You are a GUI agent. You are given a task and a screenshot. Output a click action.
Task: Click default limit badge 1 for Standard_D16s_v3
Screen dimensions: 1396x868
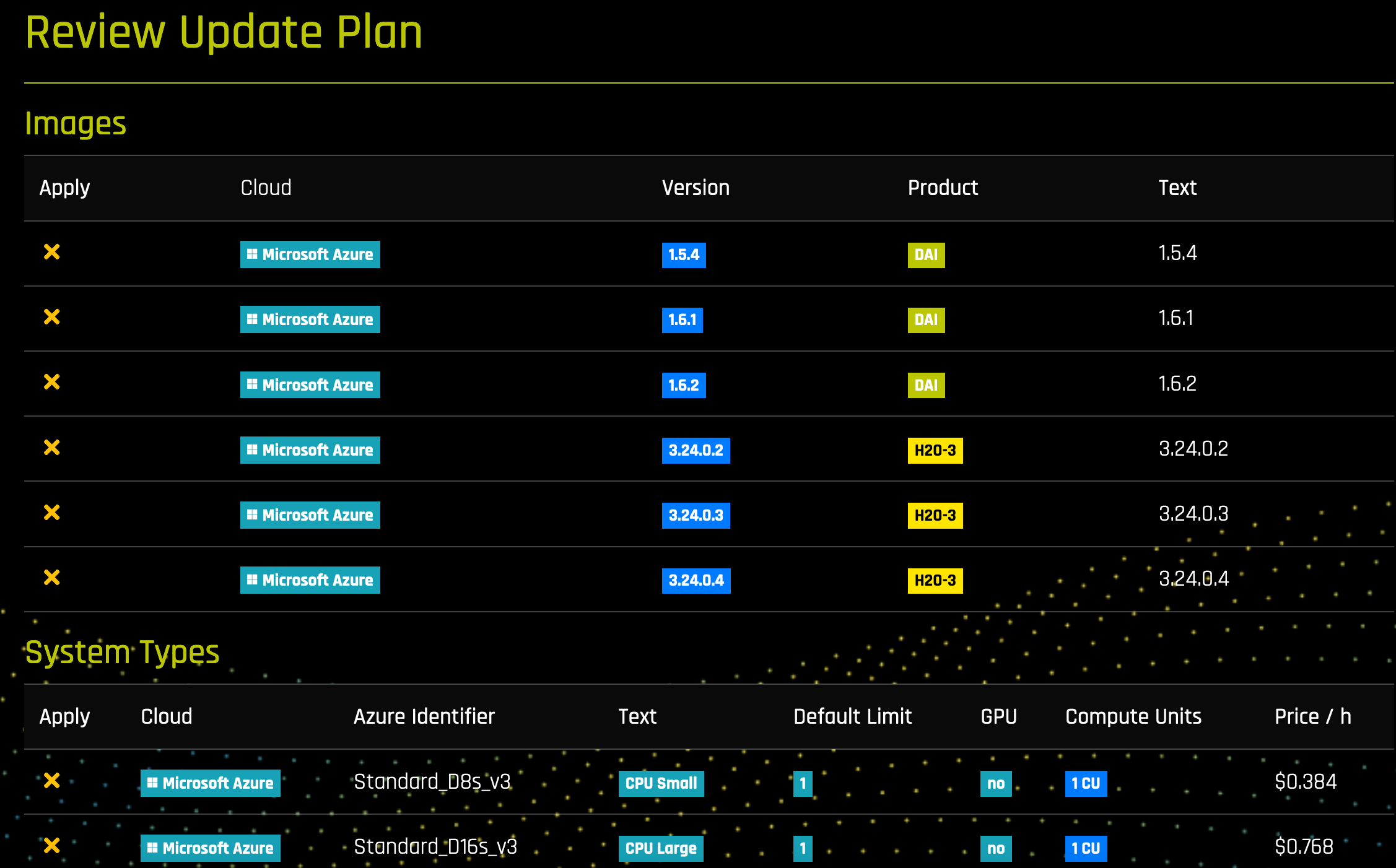tap(803, 849)
